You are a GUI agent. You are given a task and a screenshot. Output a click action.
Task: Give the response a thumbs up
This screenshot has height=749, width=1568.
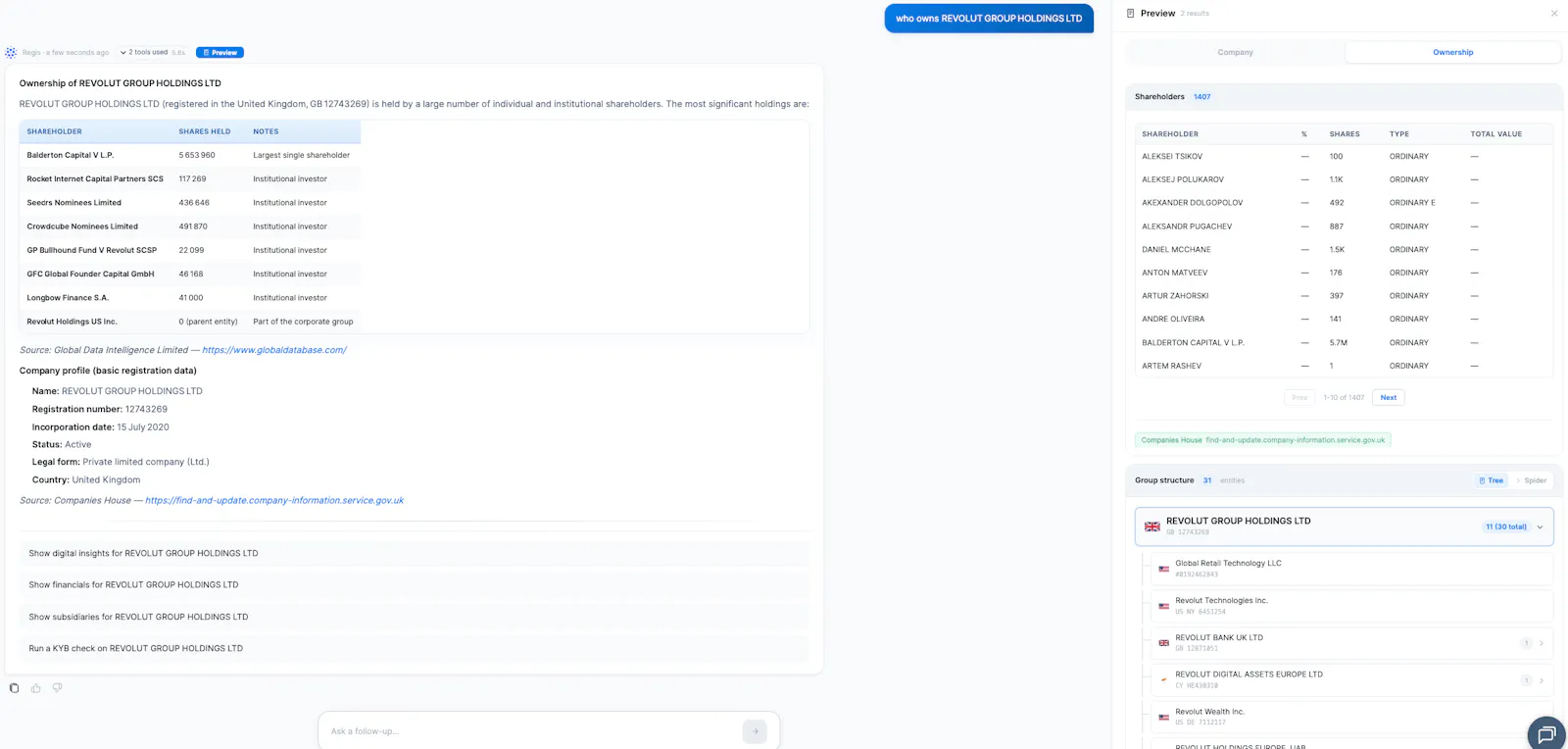coord(36,688)
